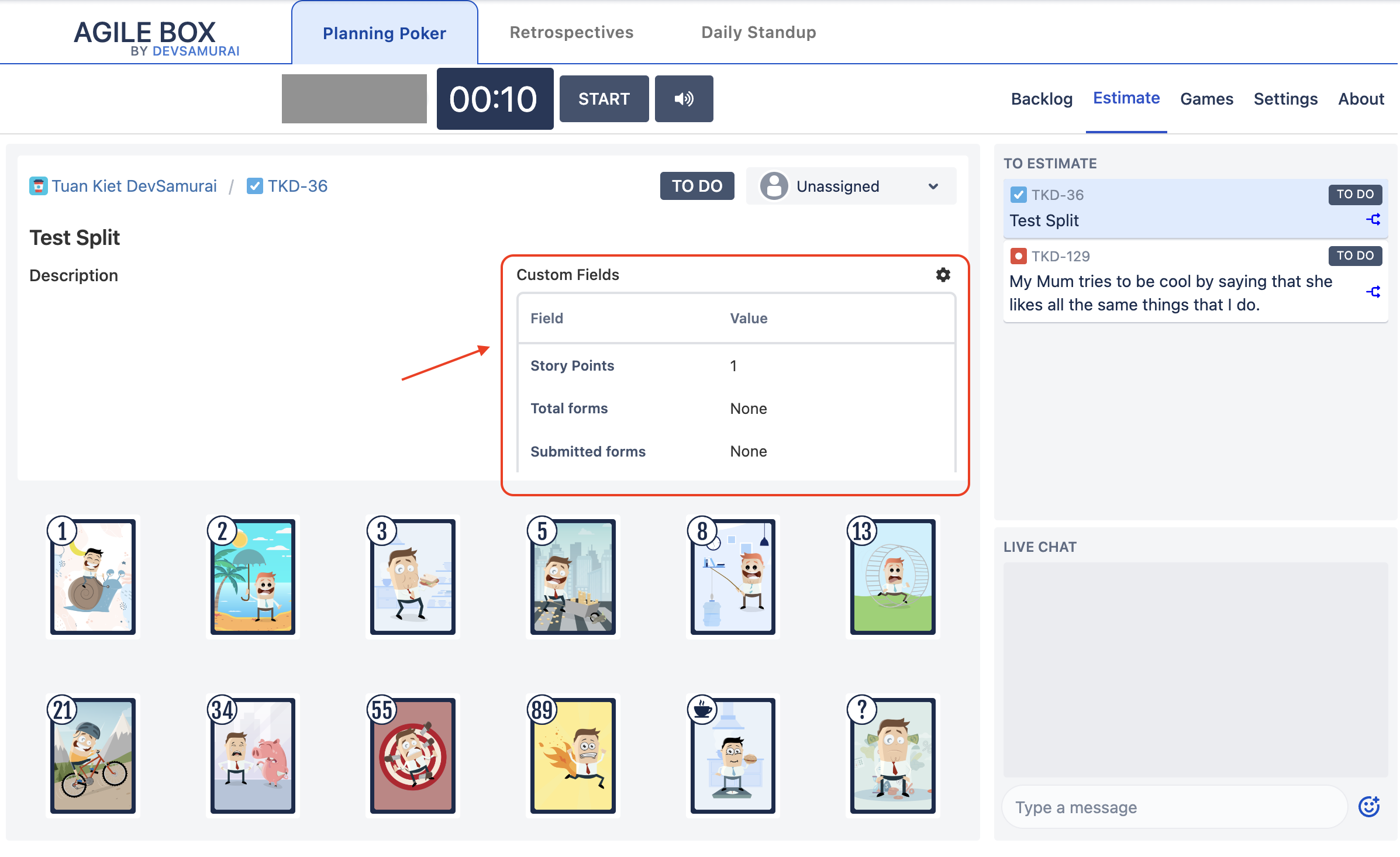Click the TO DO badge on TKD-36 item

1355,194
